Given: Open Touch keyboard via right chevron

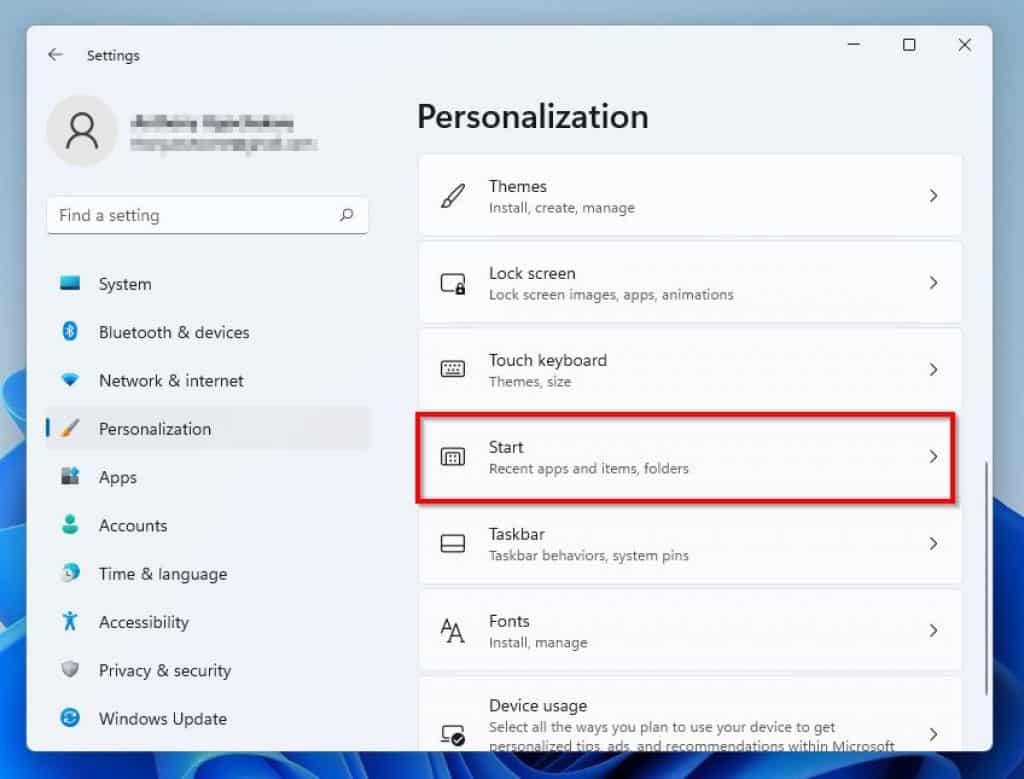Looking at the screenshot, I should (x=933, y=370).
